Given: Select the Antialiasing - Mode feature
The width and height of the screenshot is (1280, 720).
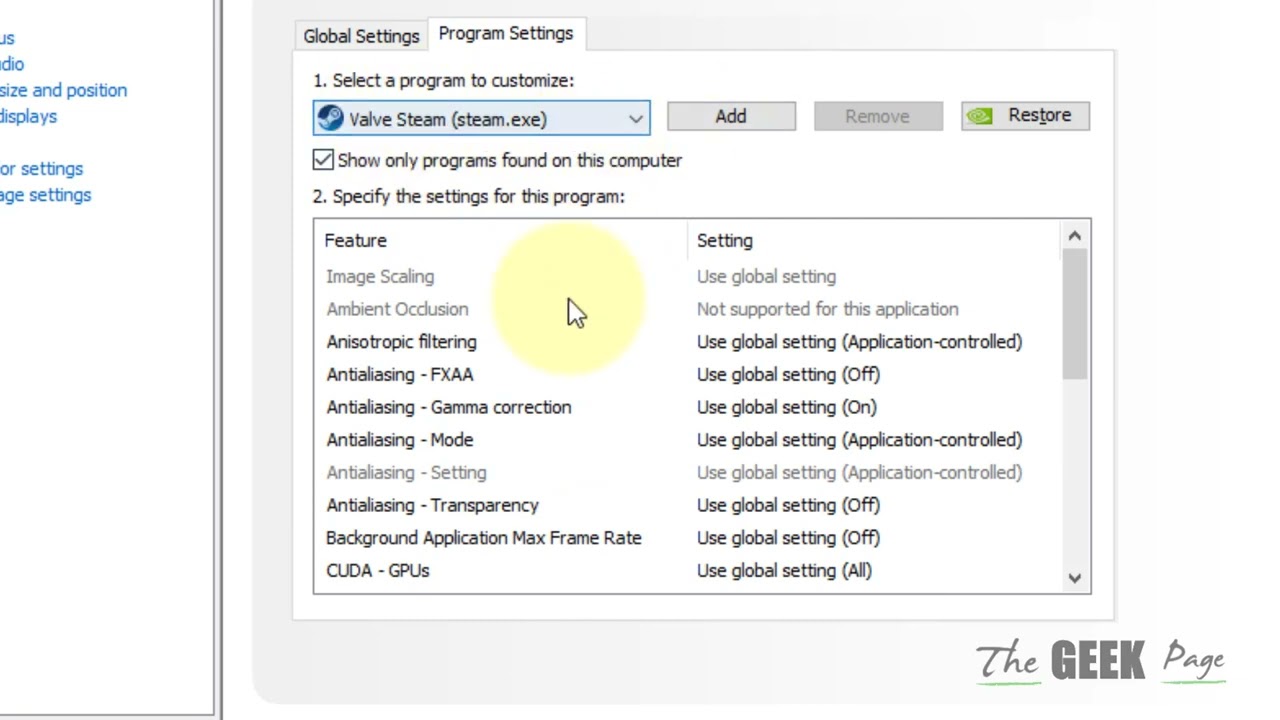Looking at the screenshot, I should coord(400,440).
